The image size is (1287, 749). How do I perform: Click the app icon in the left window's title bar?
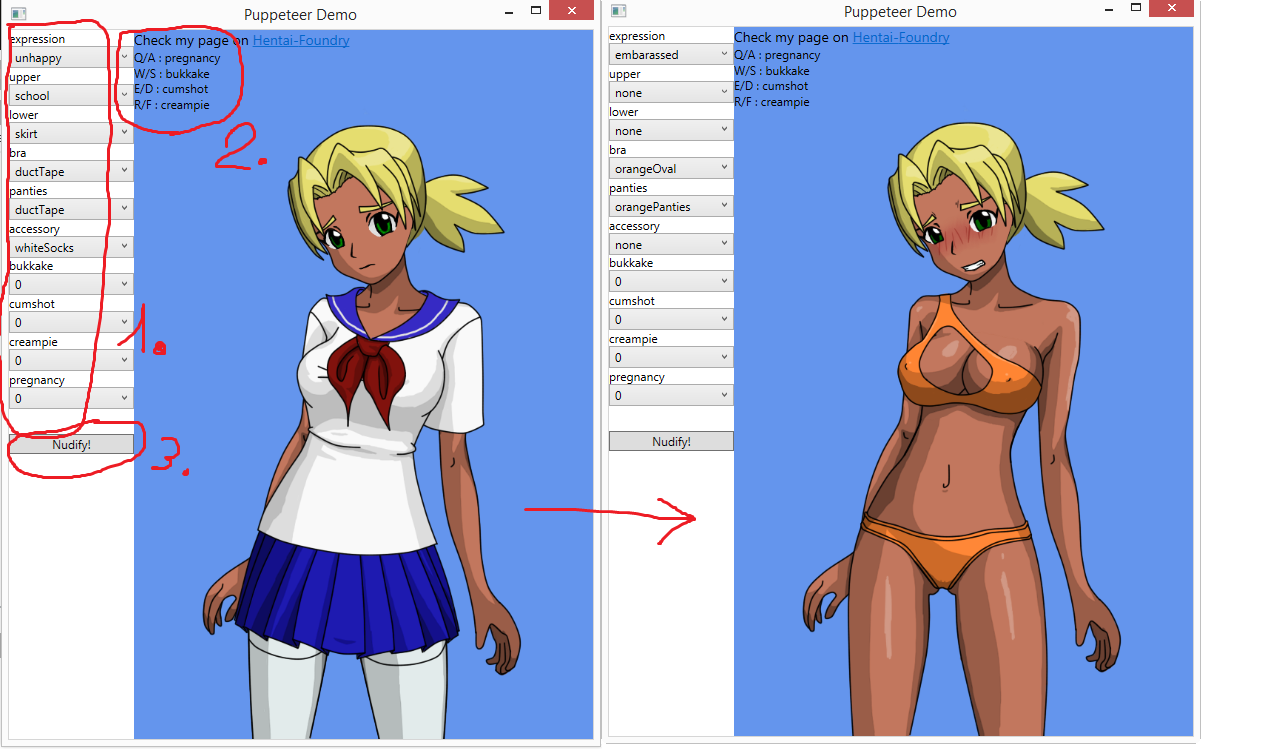18,14
